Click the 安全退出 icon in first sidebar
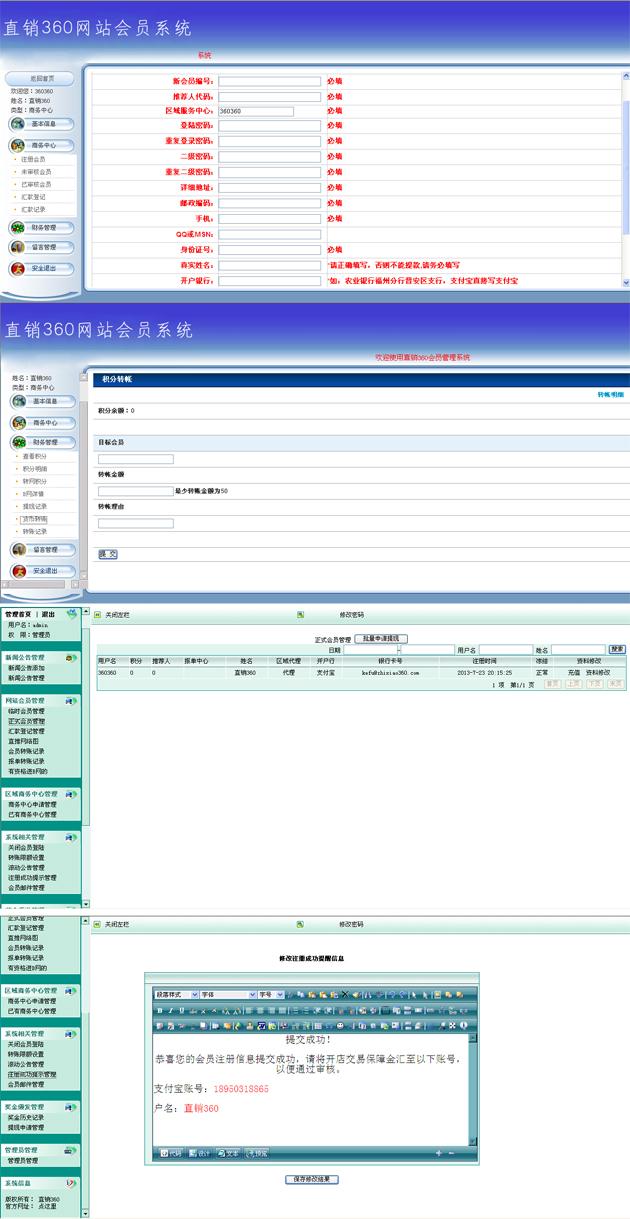The image size is (630, 1219). pyautogui.click(x=18, y=268)
